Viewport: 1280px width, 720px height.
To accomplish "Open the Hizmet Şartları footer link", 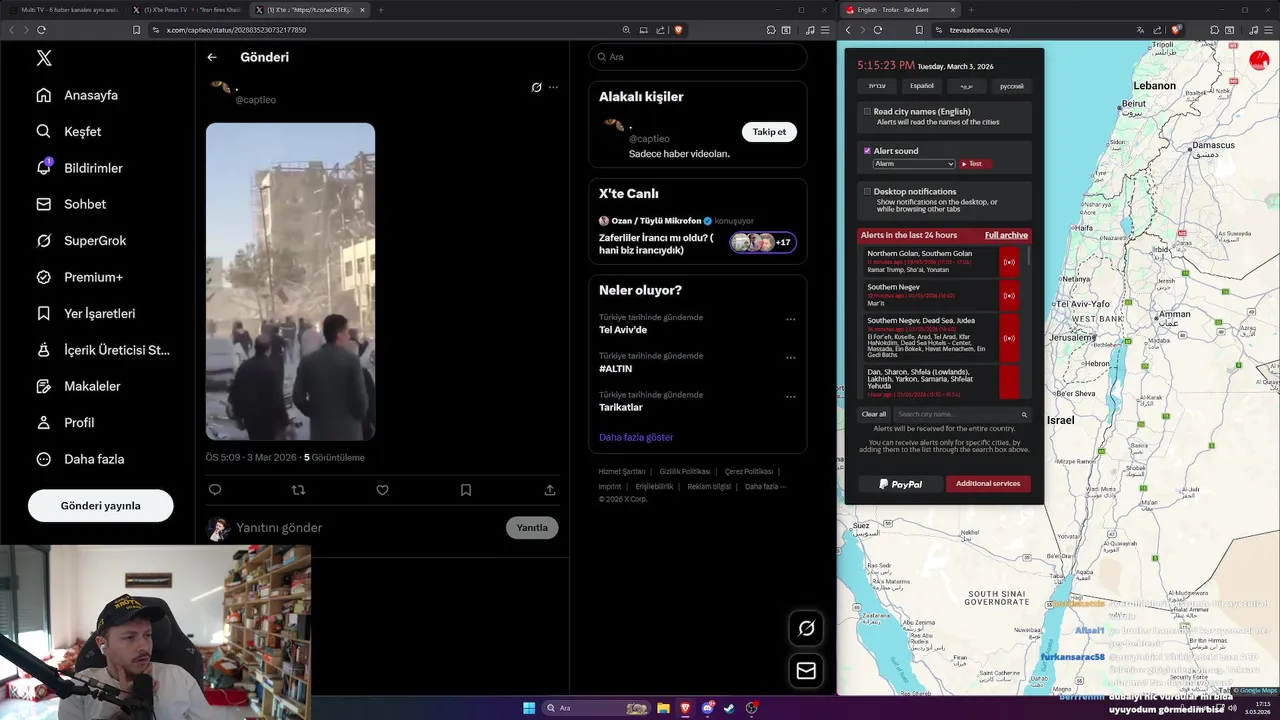I will 622,471.
